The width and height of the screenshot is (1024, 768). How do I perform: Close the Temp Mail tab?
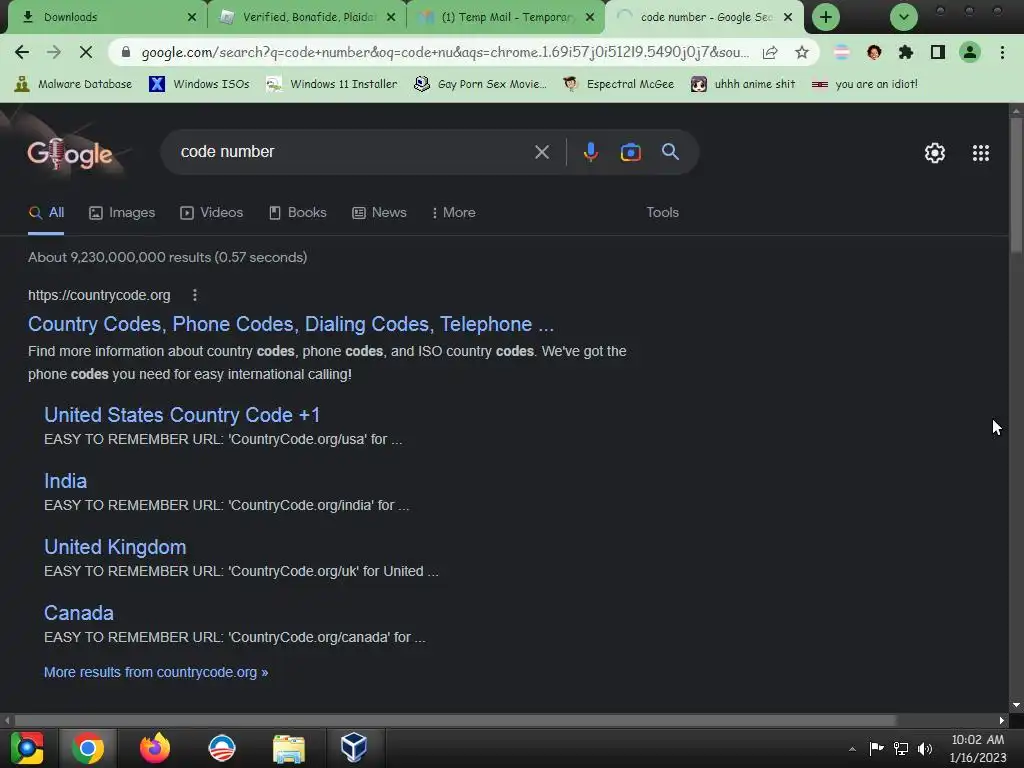(590, 17)
